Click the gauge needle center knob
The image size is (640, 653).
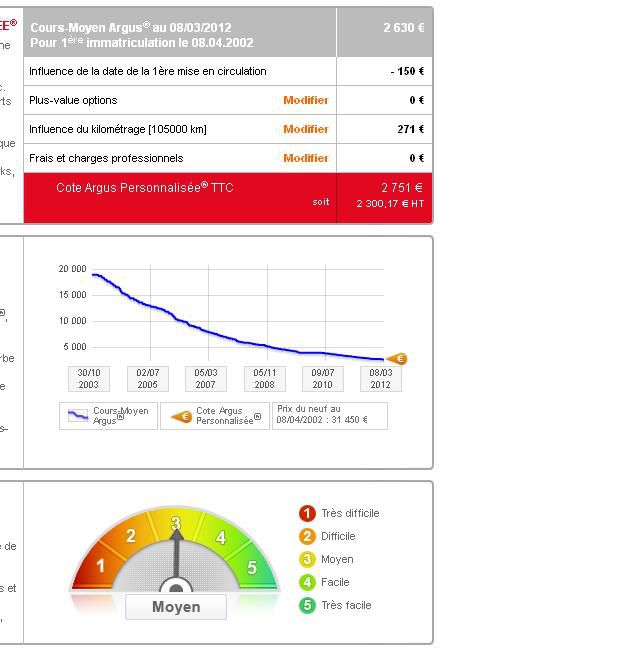(176, 587)
